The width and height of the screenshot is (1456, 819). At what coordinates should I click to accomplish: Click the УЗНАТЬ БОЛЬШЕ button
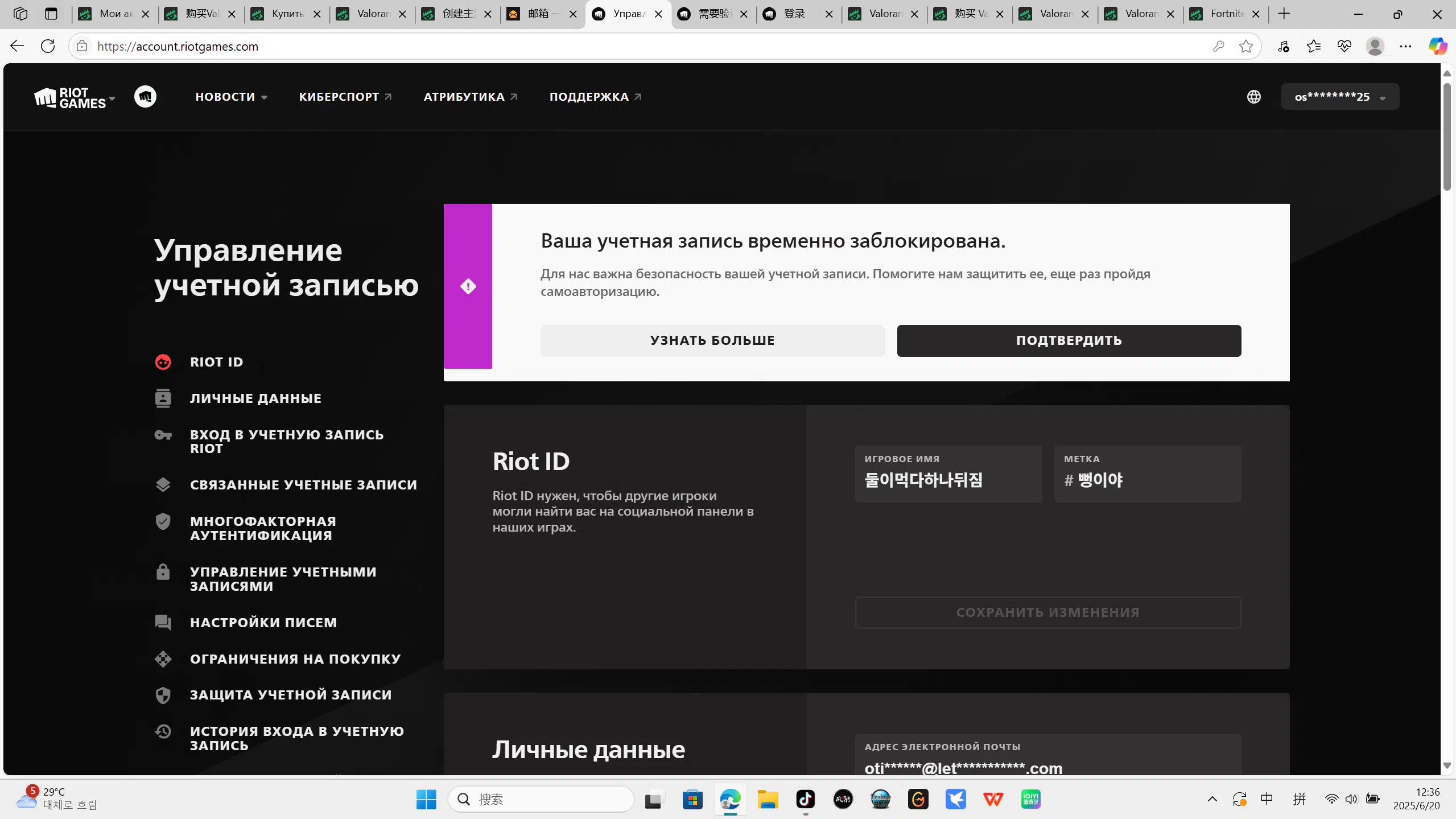click(x=712, y=340)
